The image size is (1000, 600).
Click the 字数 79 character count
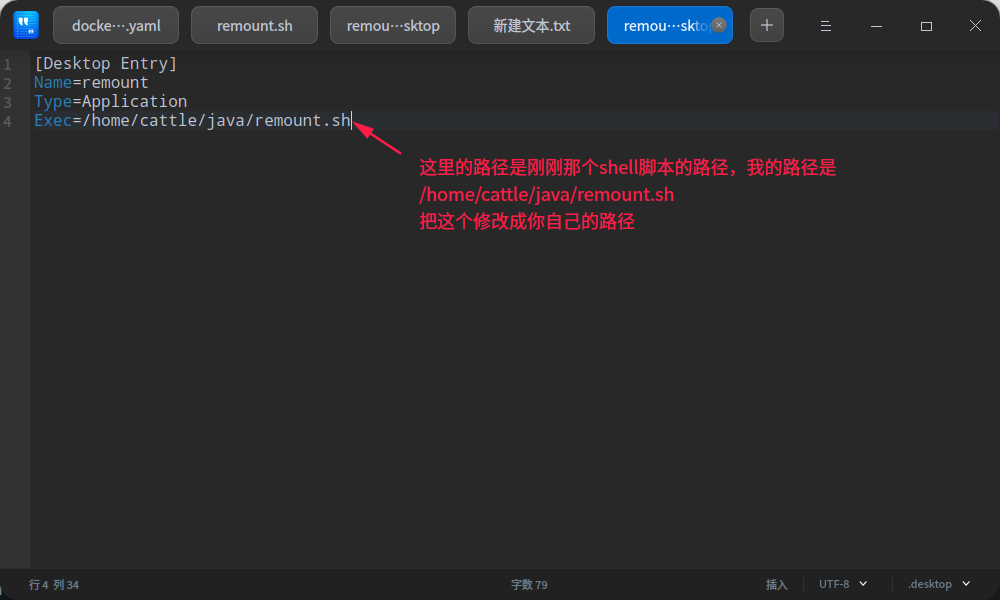(x=529, y=583)
